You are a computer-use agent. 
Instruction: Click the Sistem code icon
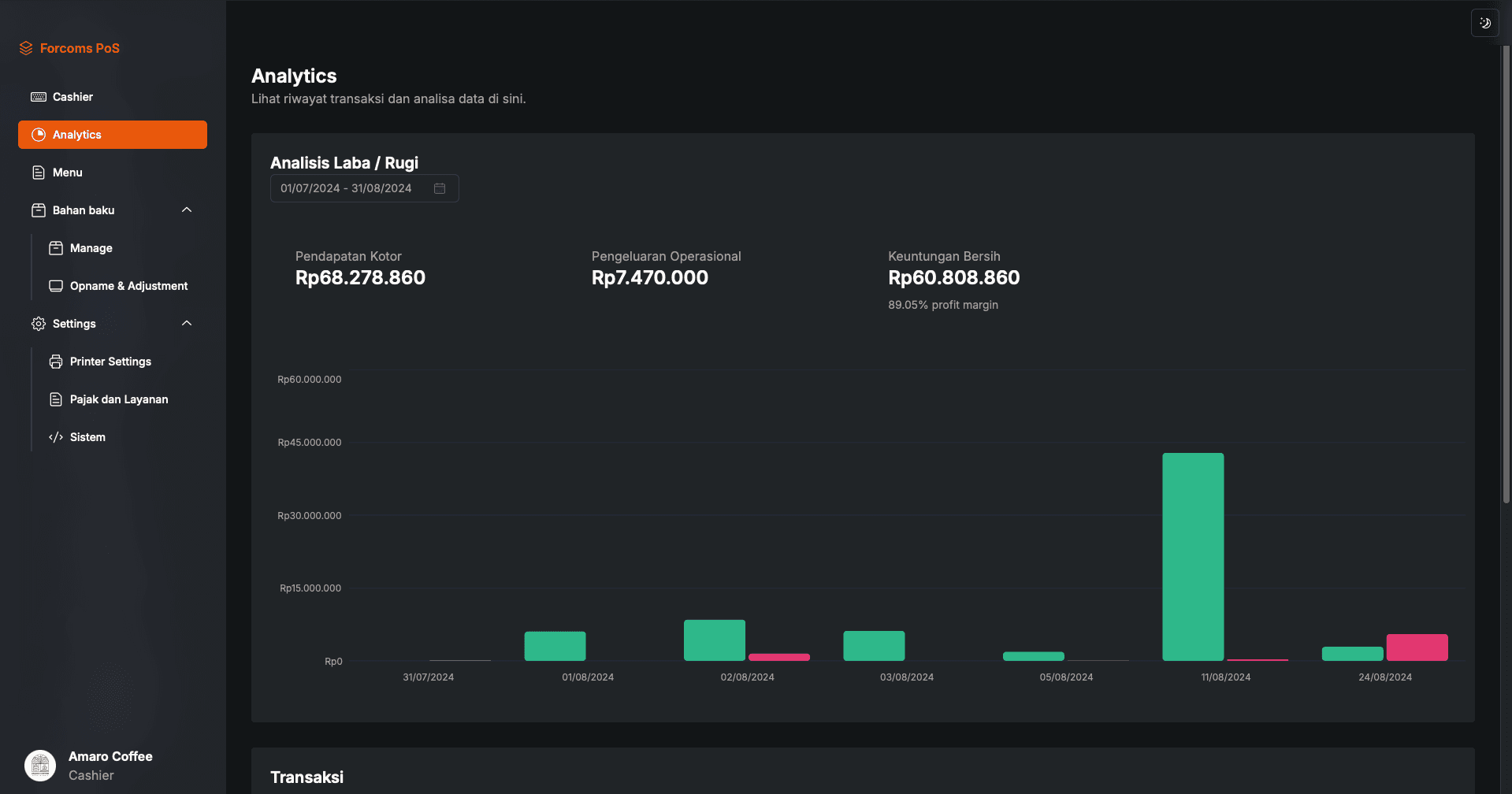tap(55, 436)
